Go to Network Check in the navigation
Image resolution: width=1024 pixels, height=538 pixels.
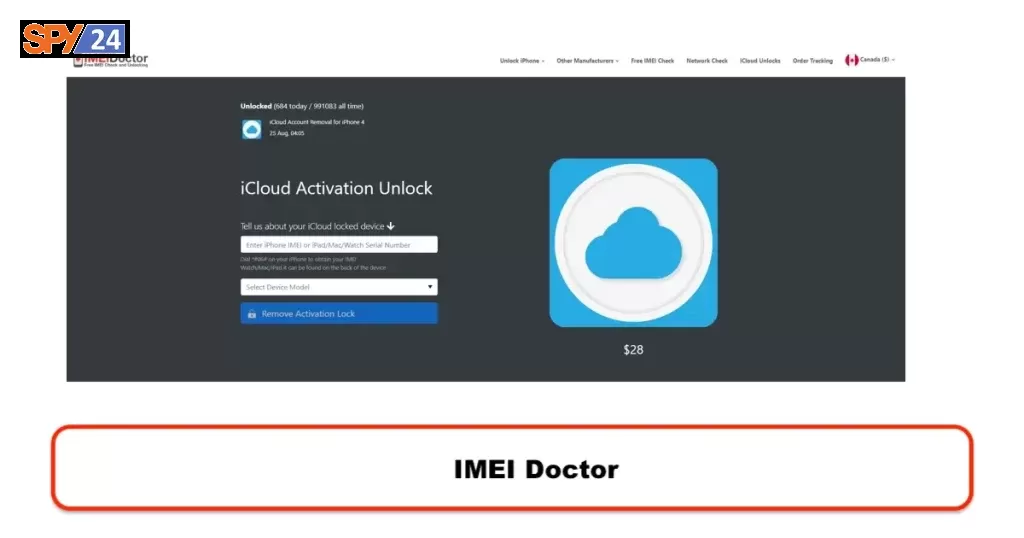click(x=707, y=61)
